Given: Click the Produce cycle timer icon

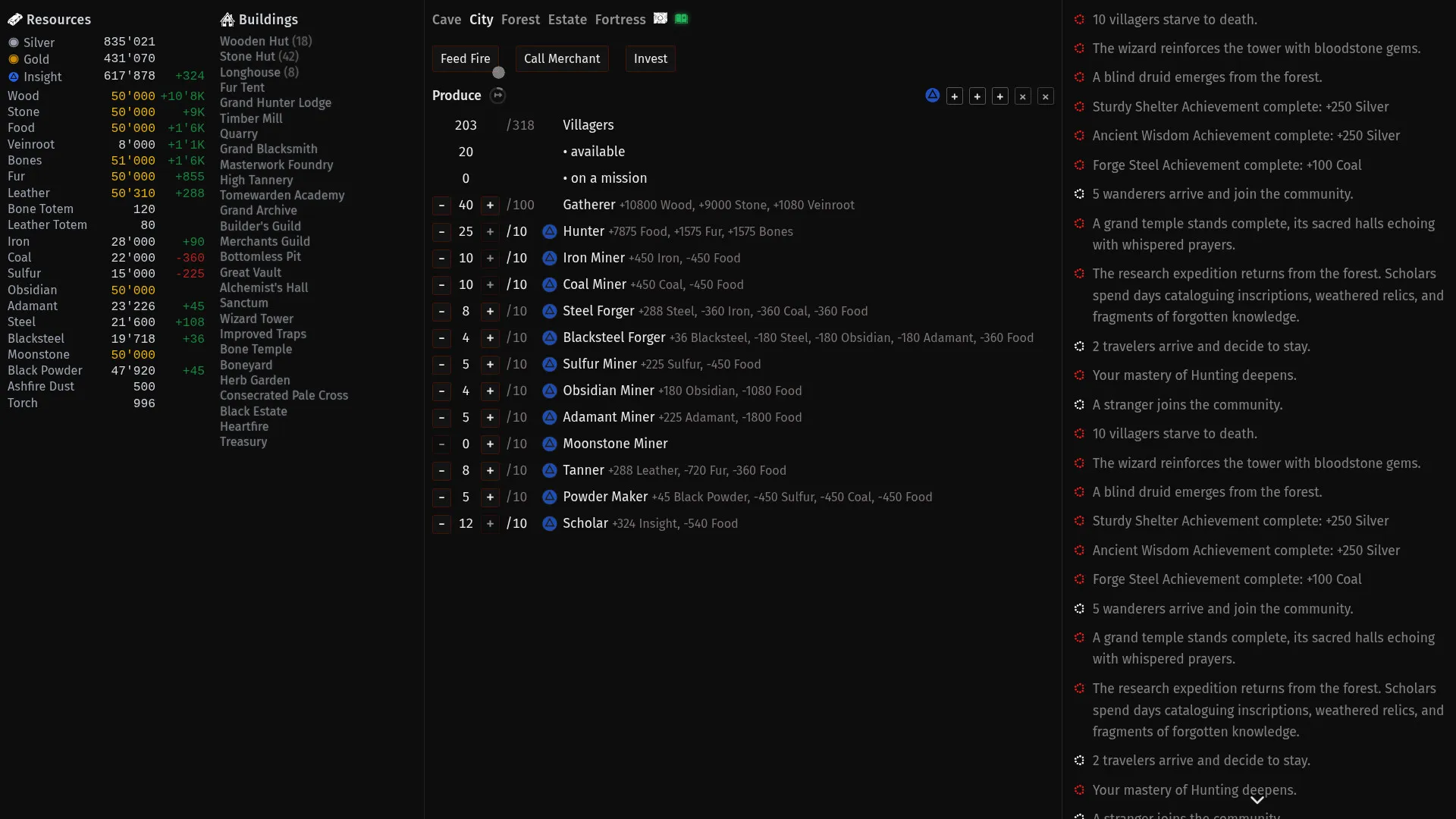Looking at the screenshot, I should coord(497,96).
